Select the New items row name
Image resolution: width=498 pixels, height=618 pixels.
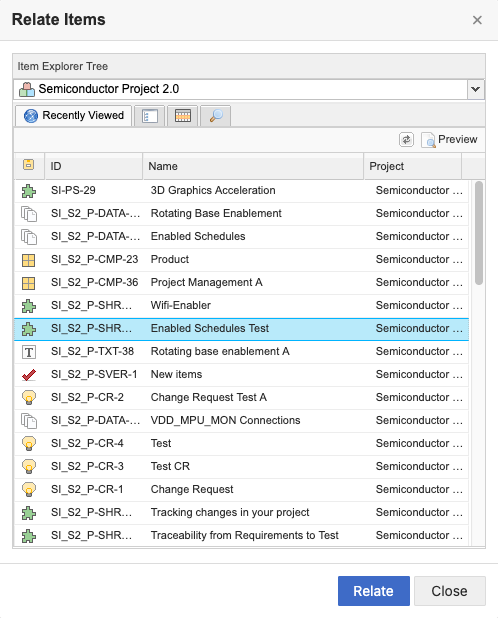[177, 374]
